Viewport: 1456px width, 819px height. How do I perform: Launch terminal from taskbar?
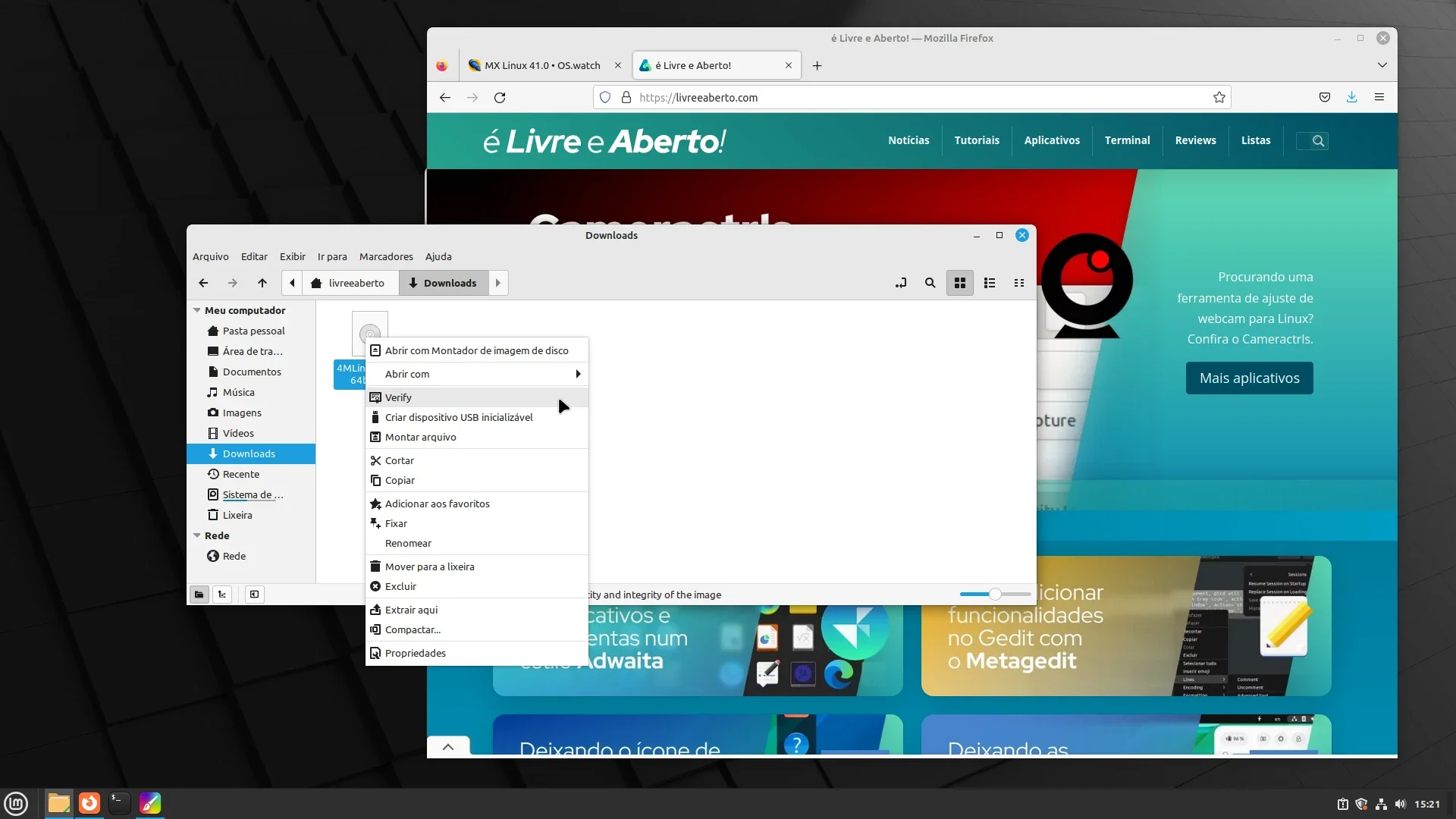click(119, 803)
